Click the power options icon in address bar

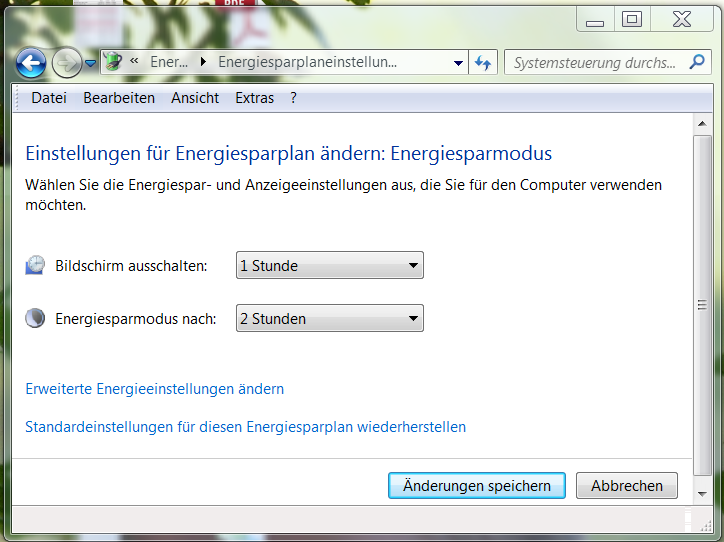click(x=114, y=62)
